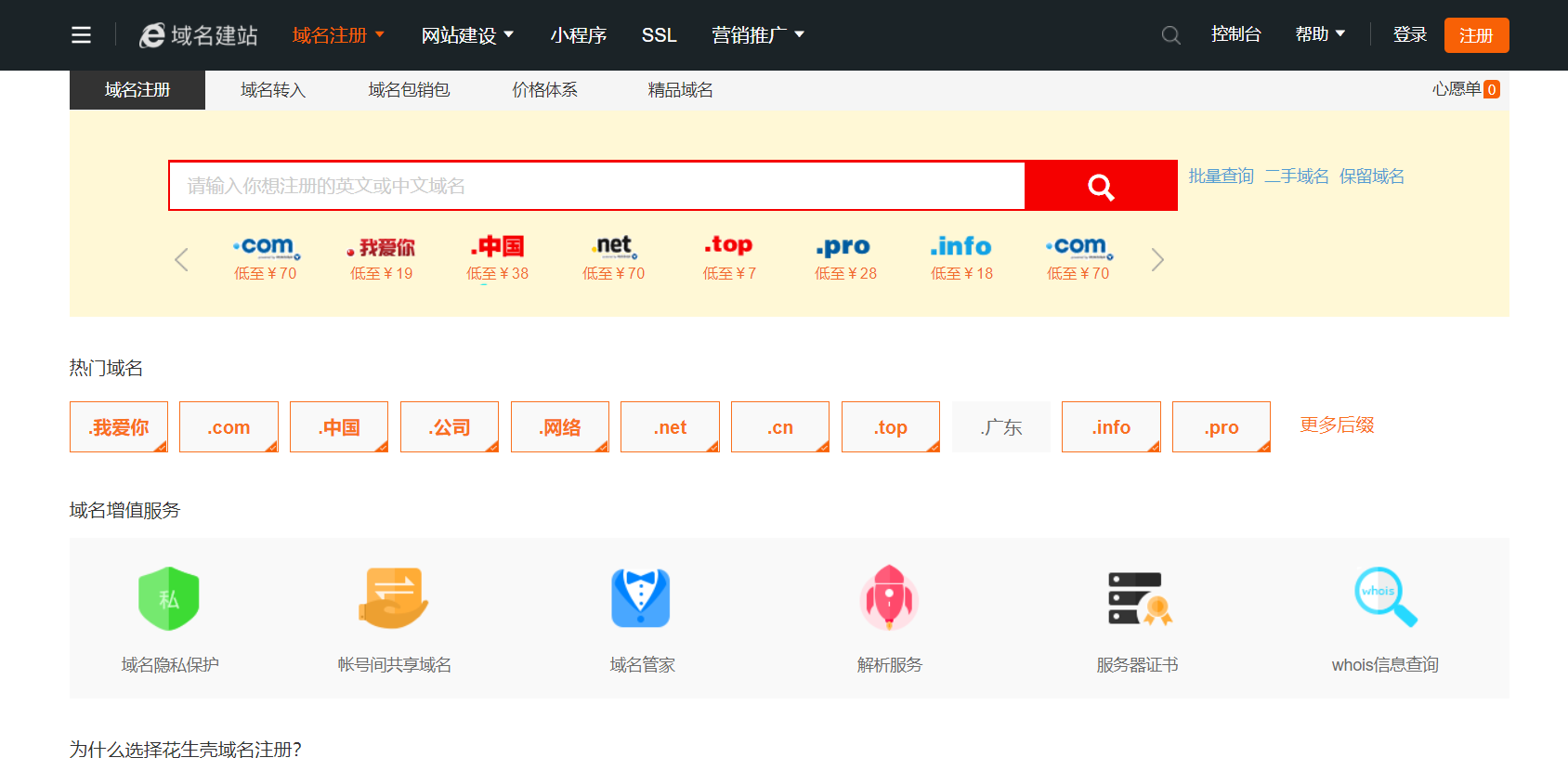1568x758 pixels.
Task: Expand the 帮助 dropdown menu
Action: point(1320,34)
